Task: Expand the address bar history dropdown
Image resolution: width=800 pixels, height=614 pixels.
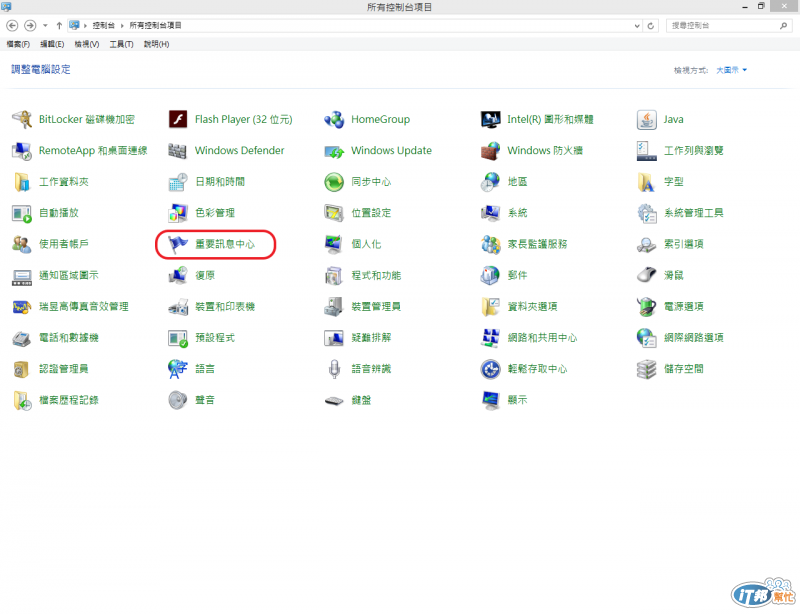Action: 637,26
